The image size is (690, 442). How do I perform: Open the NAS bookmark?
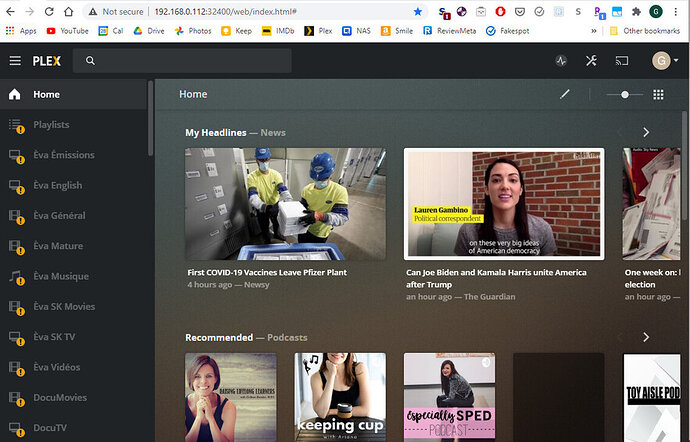(356, 31)
